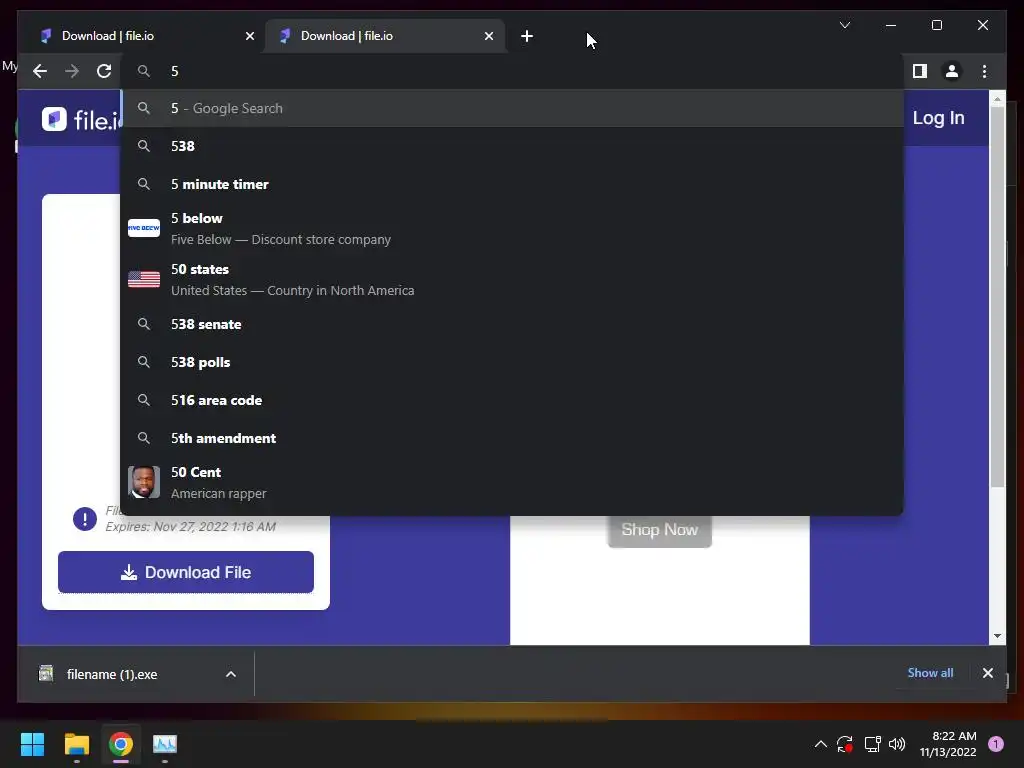Maximize the Chrome window
Screen dimensions: 1024x768
point(936,25)
